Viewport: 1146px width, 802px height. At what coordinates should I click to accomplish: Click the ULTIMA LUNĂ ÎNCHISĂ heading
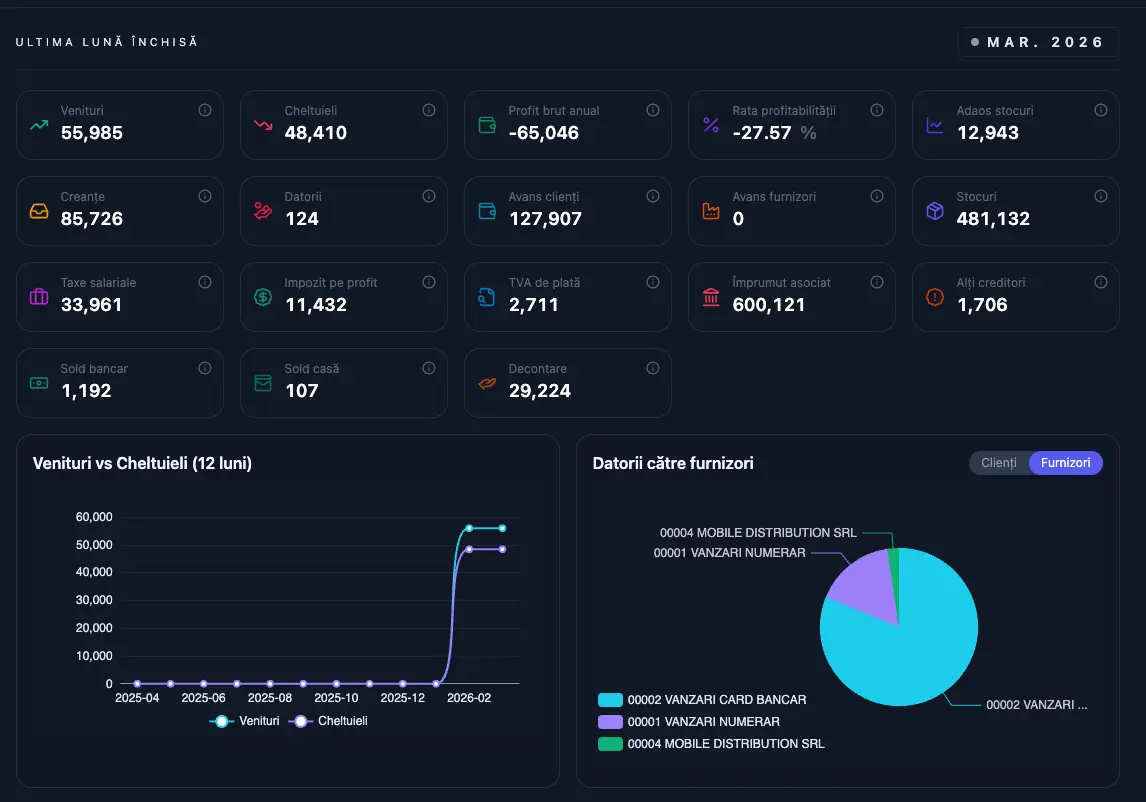(x=107, y=42)
